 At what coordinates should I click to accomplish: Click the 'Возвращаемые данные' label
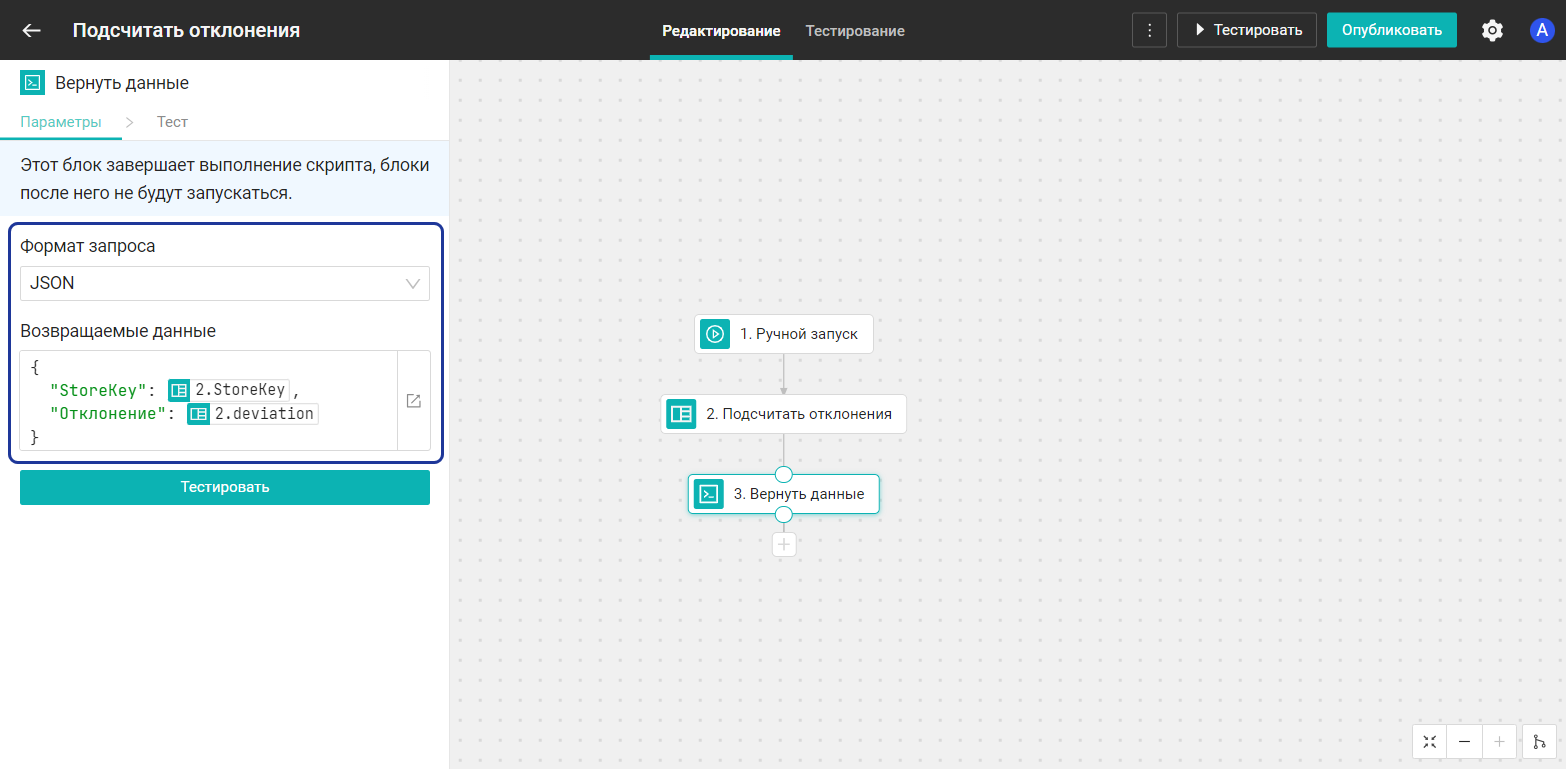tap(118, 330)
